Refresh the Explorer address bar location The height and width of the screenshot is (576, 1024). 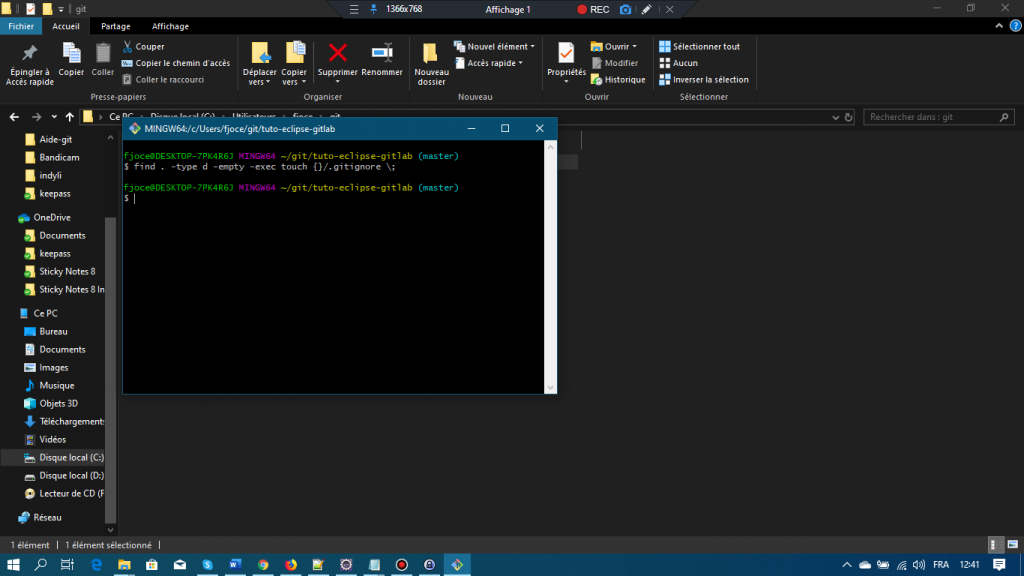[848, 117]
